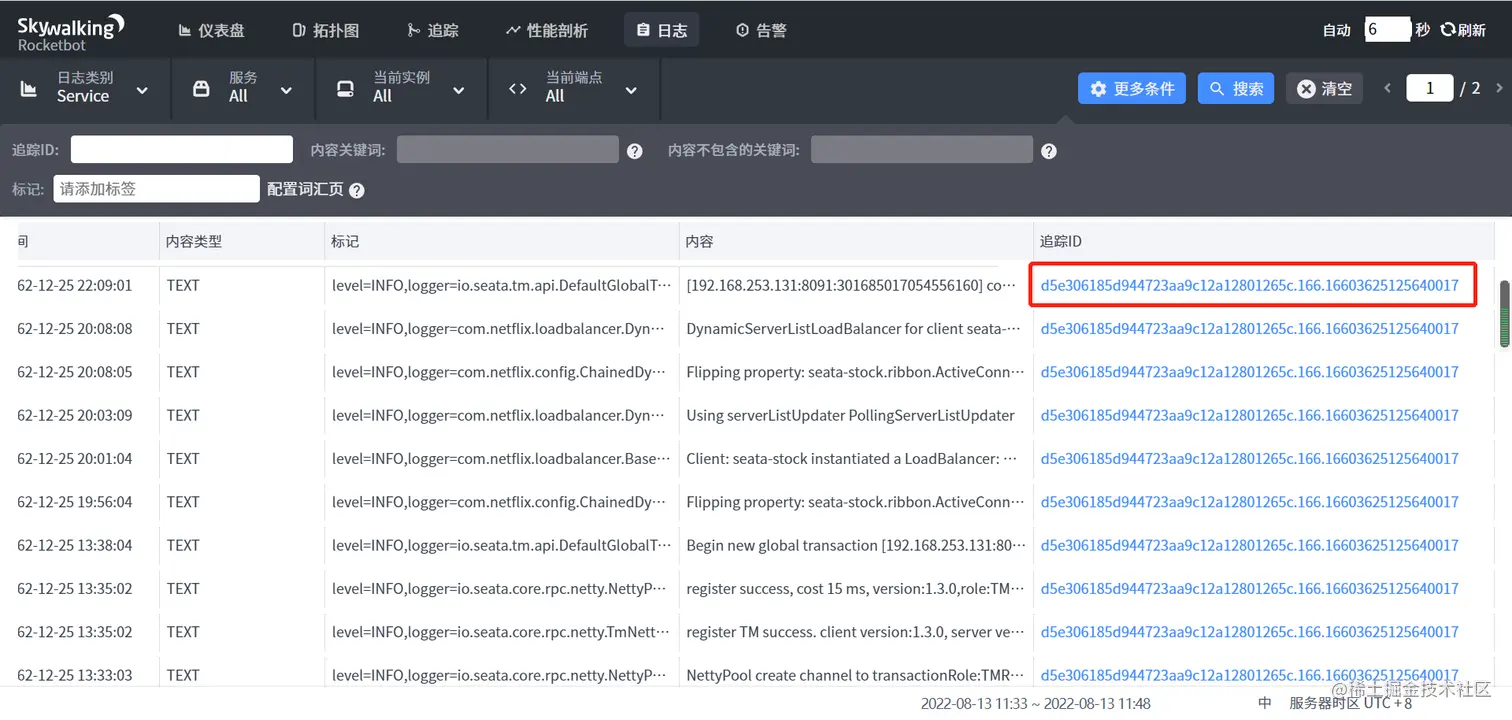Click the 搜索 search button

coord(1236,88)
